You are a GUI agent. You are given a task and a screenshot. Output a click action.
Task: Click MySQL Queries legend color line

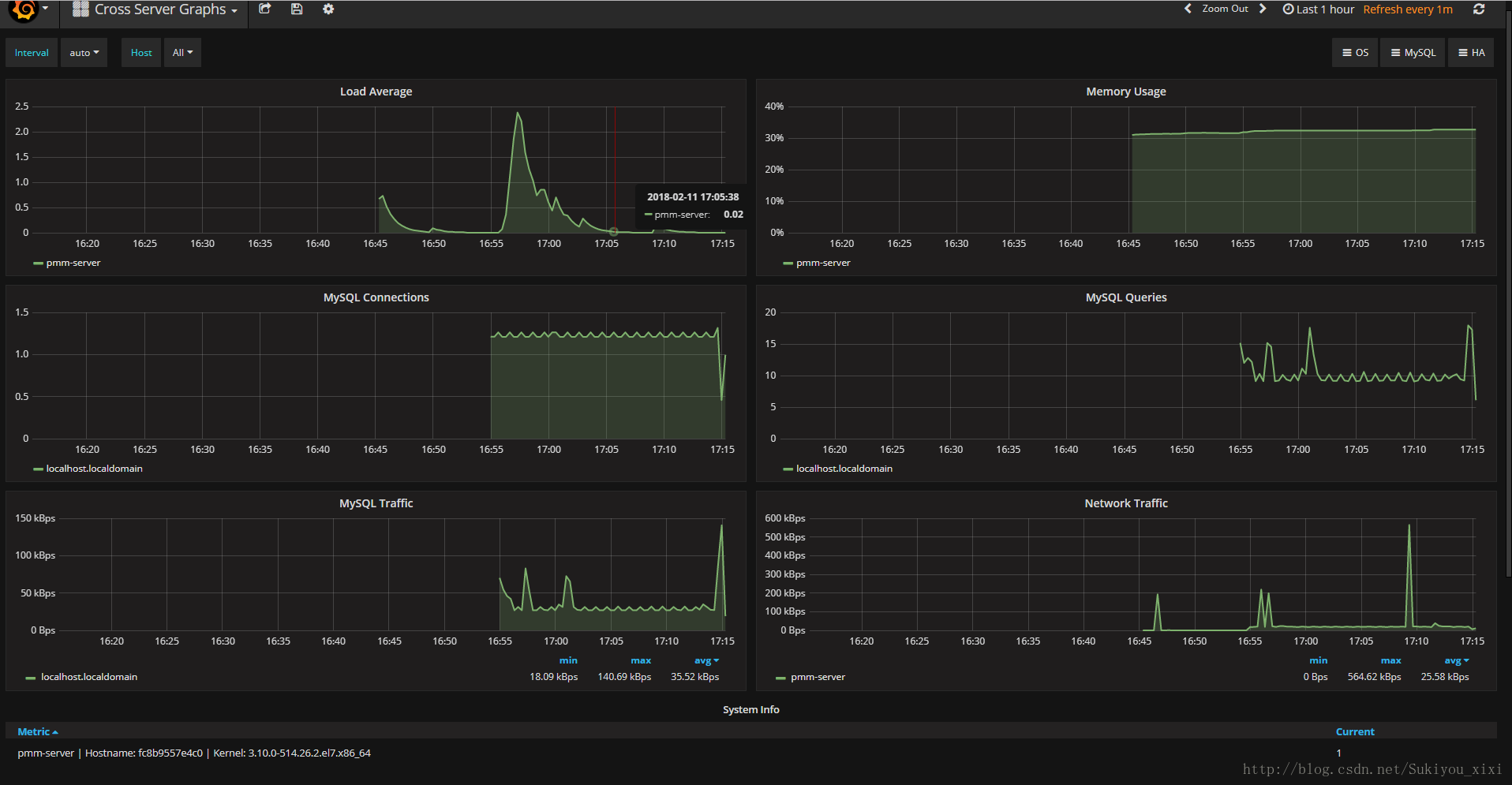(x=788, y=469)
